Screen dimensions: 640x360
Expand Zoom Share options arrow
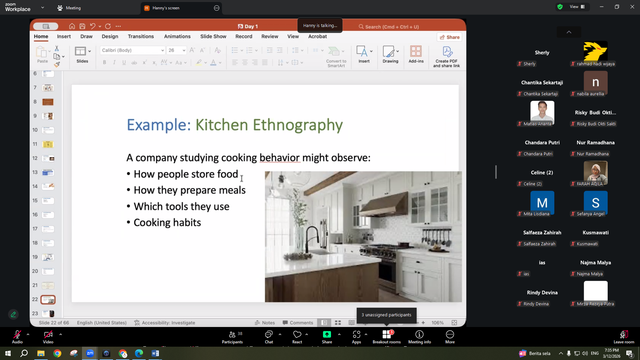tap(339, 334)
